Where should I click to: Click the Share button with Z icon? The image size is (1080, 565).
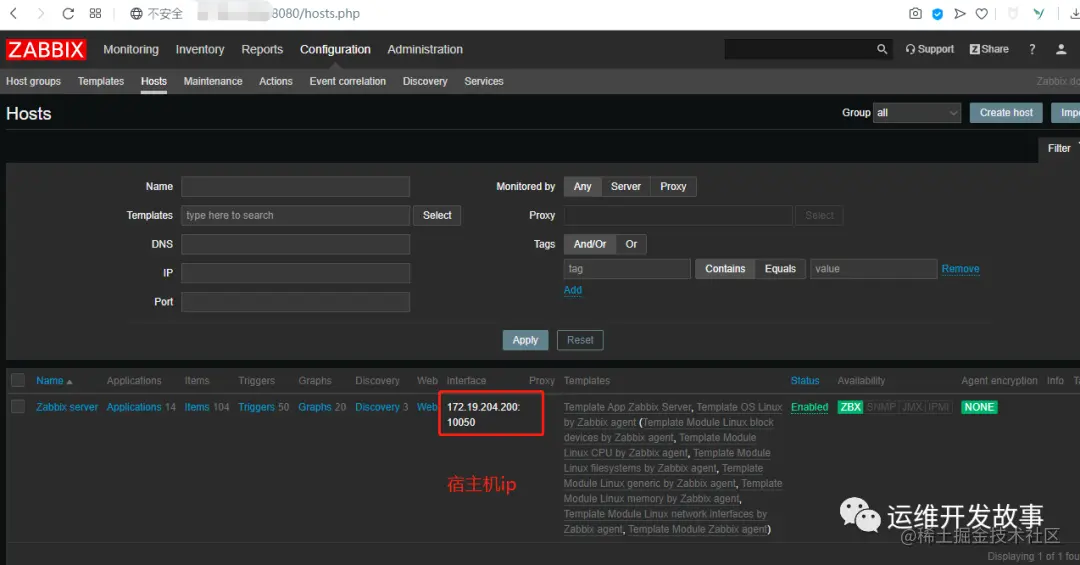click(989, 49)
